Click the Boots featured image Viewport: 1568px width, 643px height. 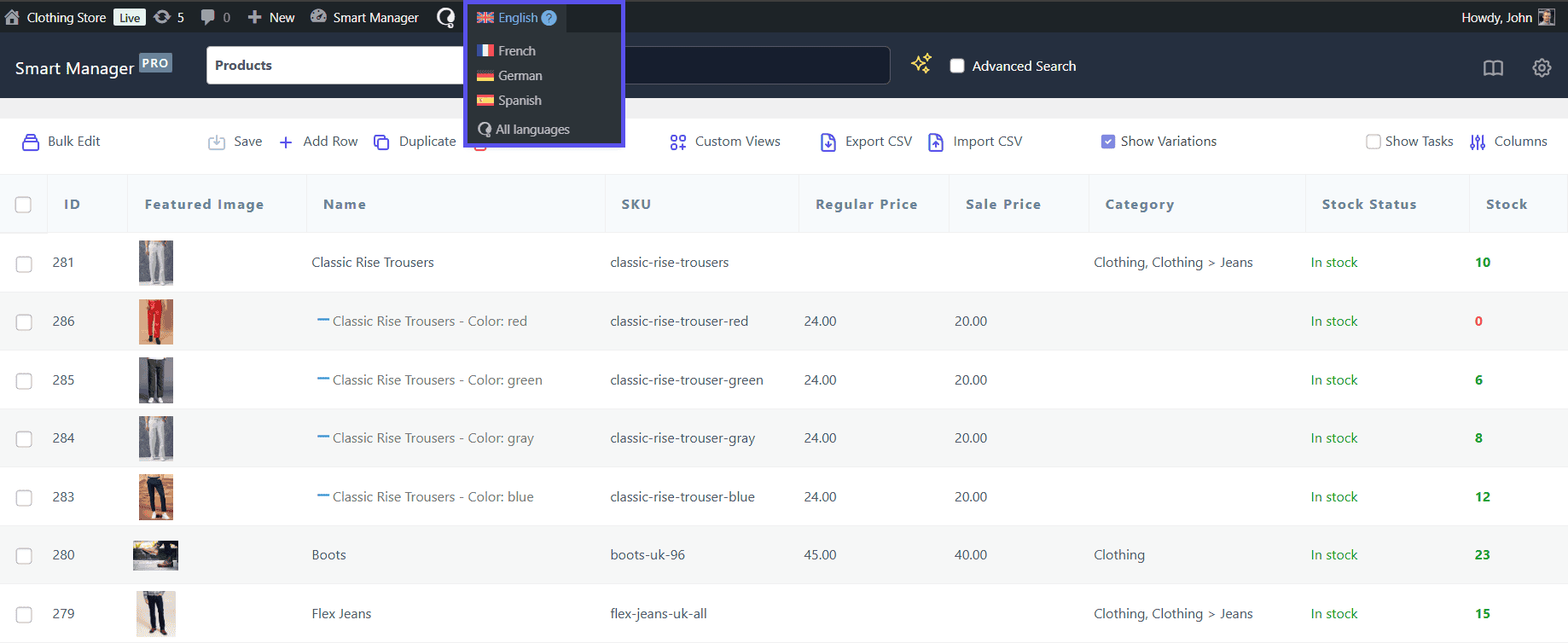tap(155, 555)
